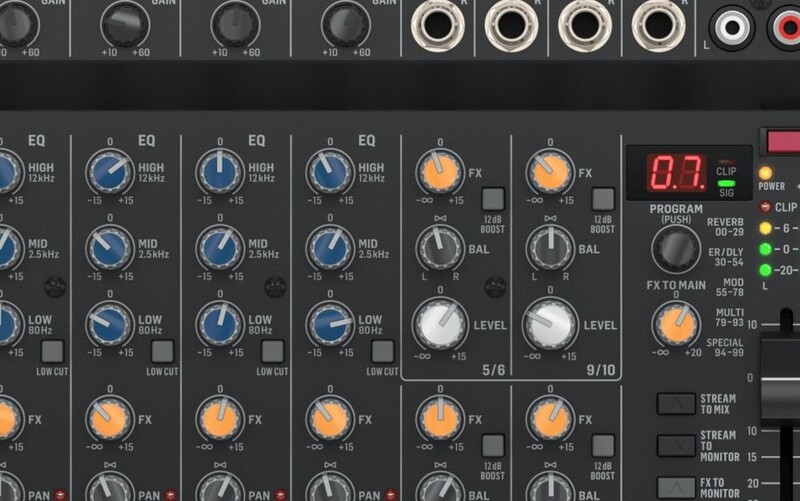Enable 12dB BOOST on channel 5/6

click(493, 199)
